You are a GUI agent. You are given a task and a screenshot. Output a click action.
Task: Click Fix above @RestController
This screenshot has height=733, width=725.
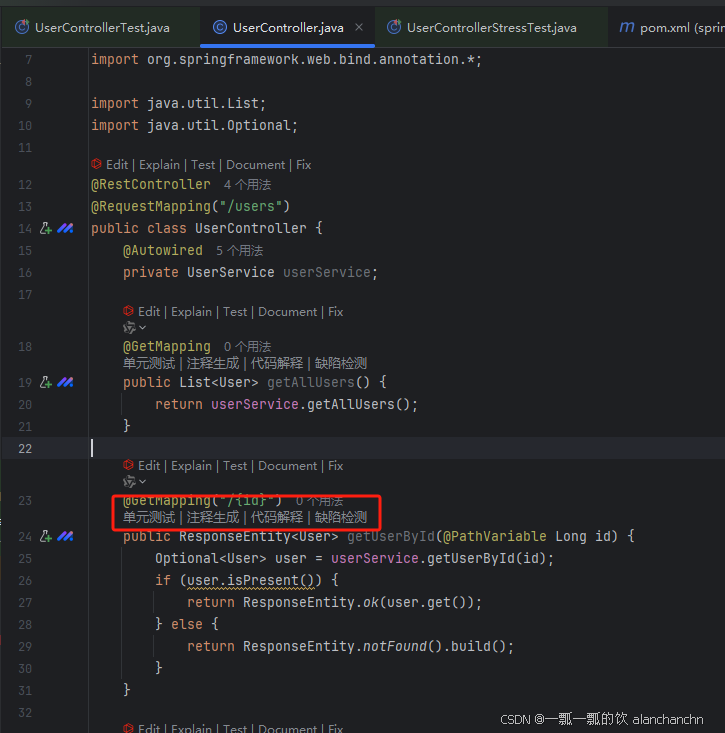303,165
